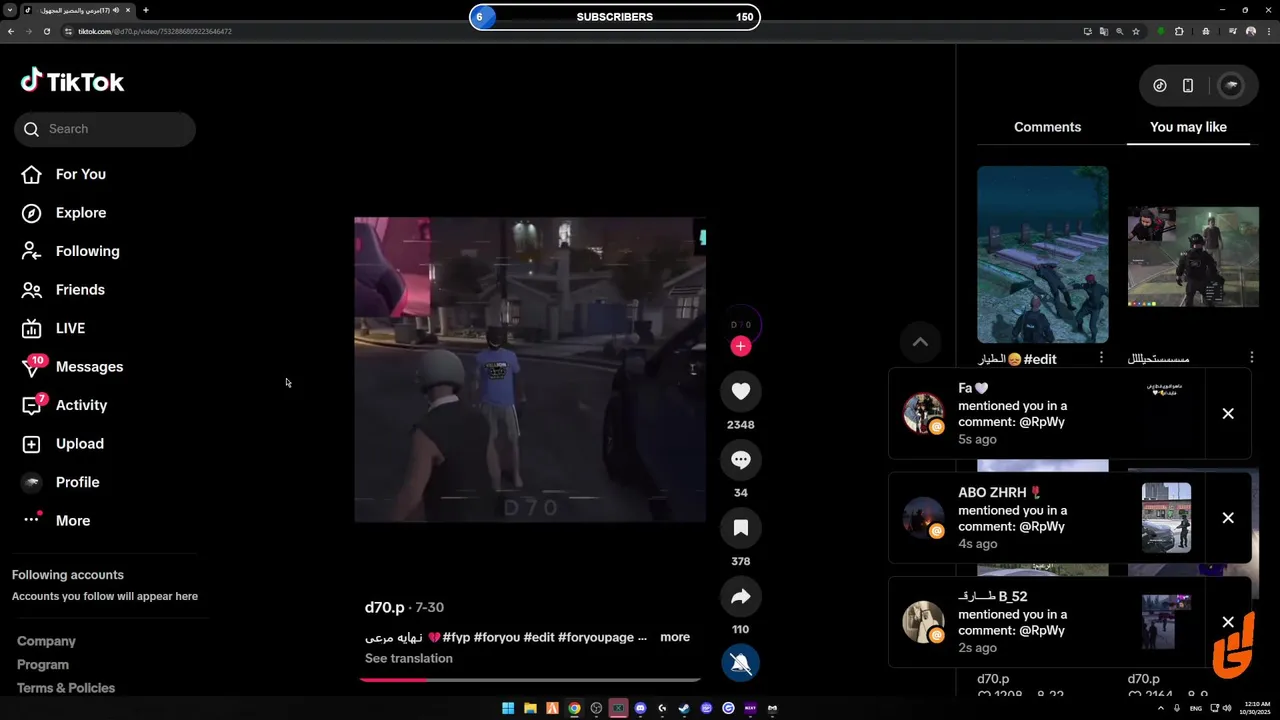The height and width of the screenshot is (720, 1280).
Task: Open TikTok coins icon top right
Action: coord(1160,86)
